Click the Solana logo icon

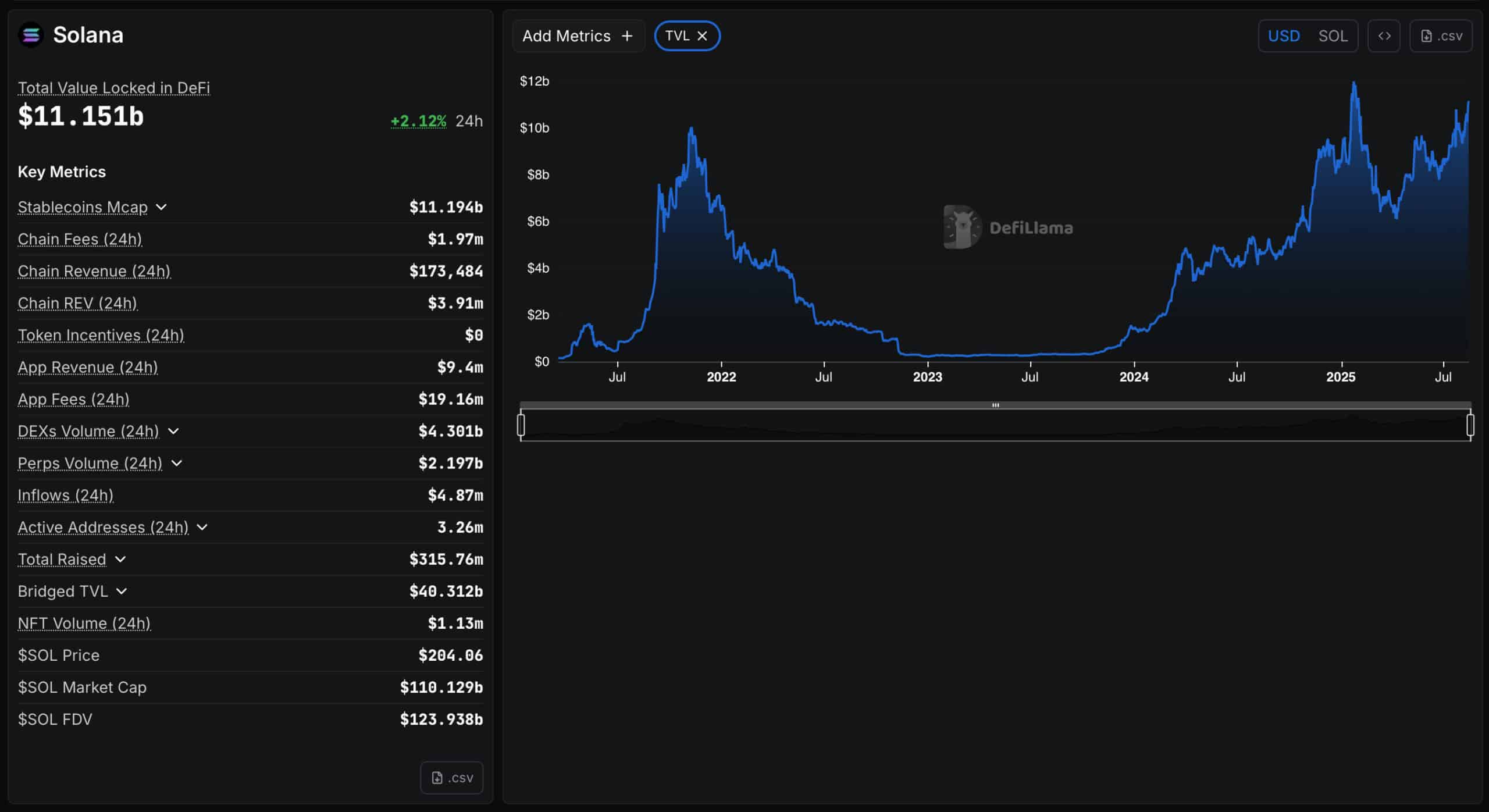(31, 34)
